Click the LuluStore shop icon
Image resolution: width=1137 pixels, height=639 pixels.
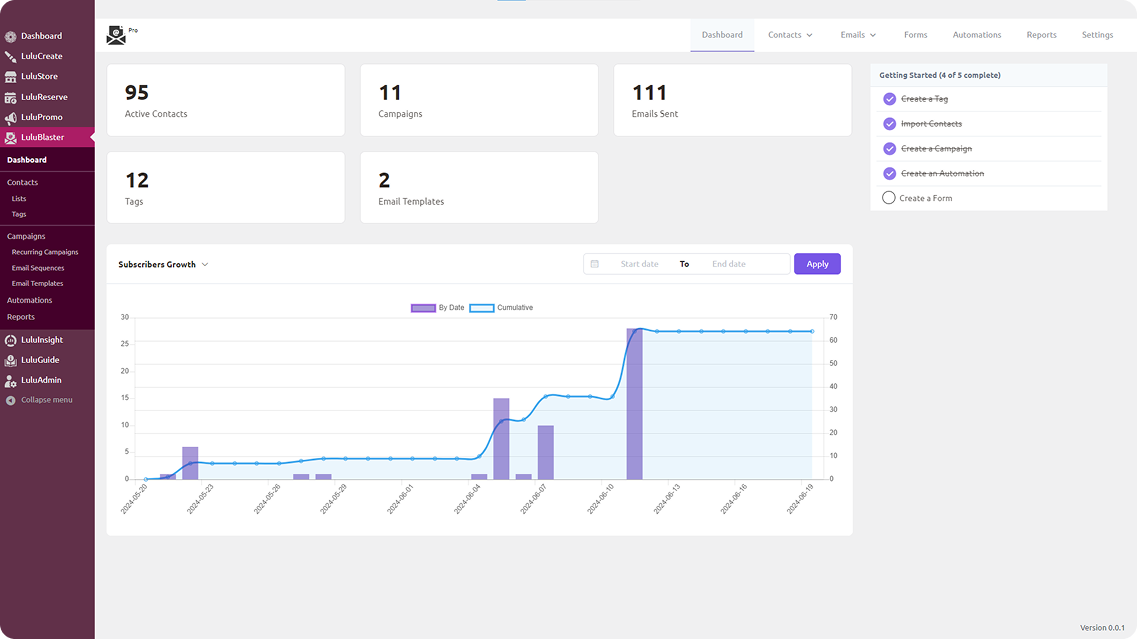coord(10,77)
